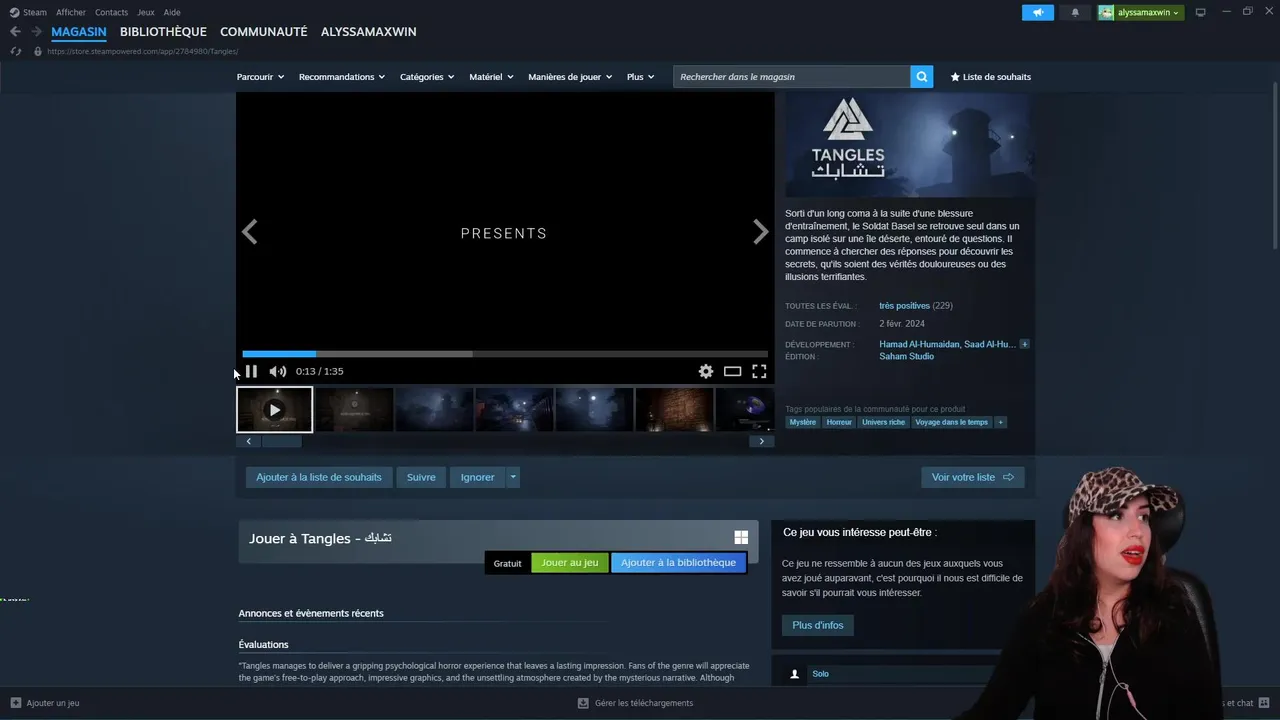
Task: Open the notifications bell
Action: coord(1075,12)
